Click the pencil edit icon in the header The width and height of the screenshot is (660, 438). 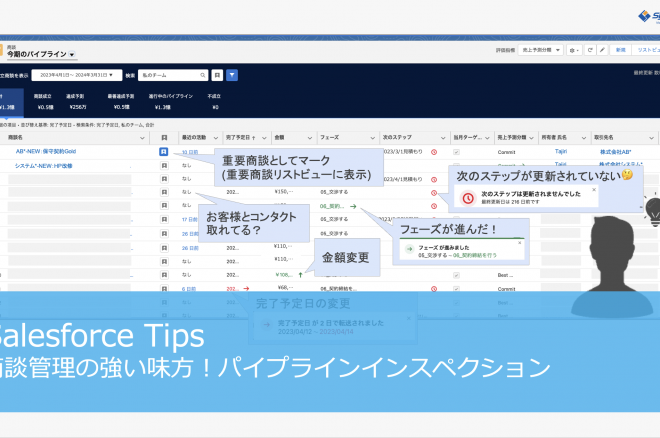tap(602, 50)
